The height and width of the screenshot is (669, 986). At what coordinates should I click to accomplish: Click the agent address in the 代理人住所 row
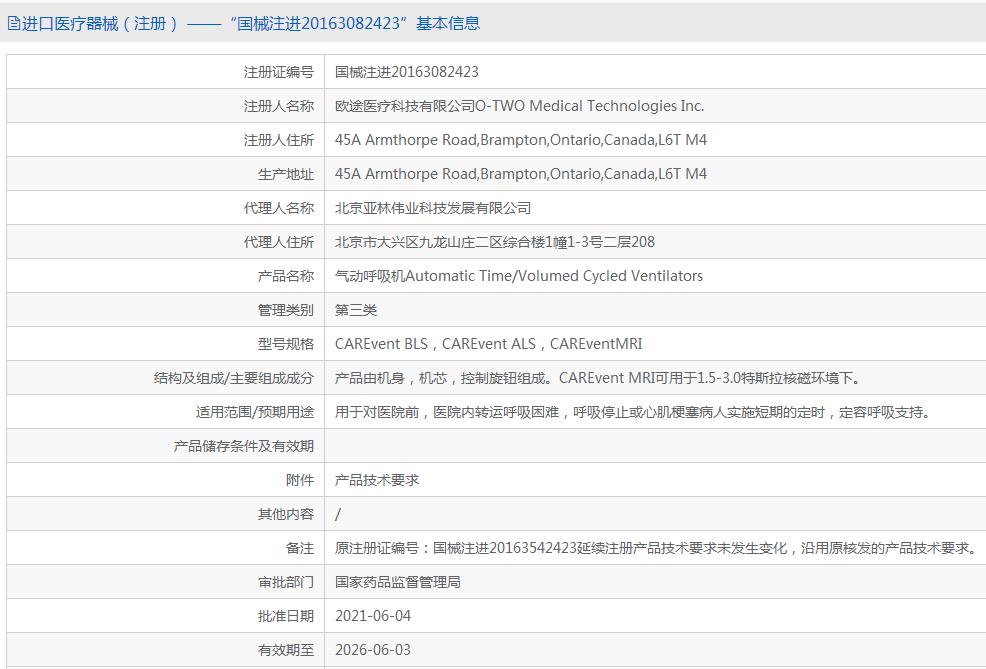[x=494, y=242]
